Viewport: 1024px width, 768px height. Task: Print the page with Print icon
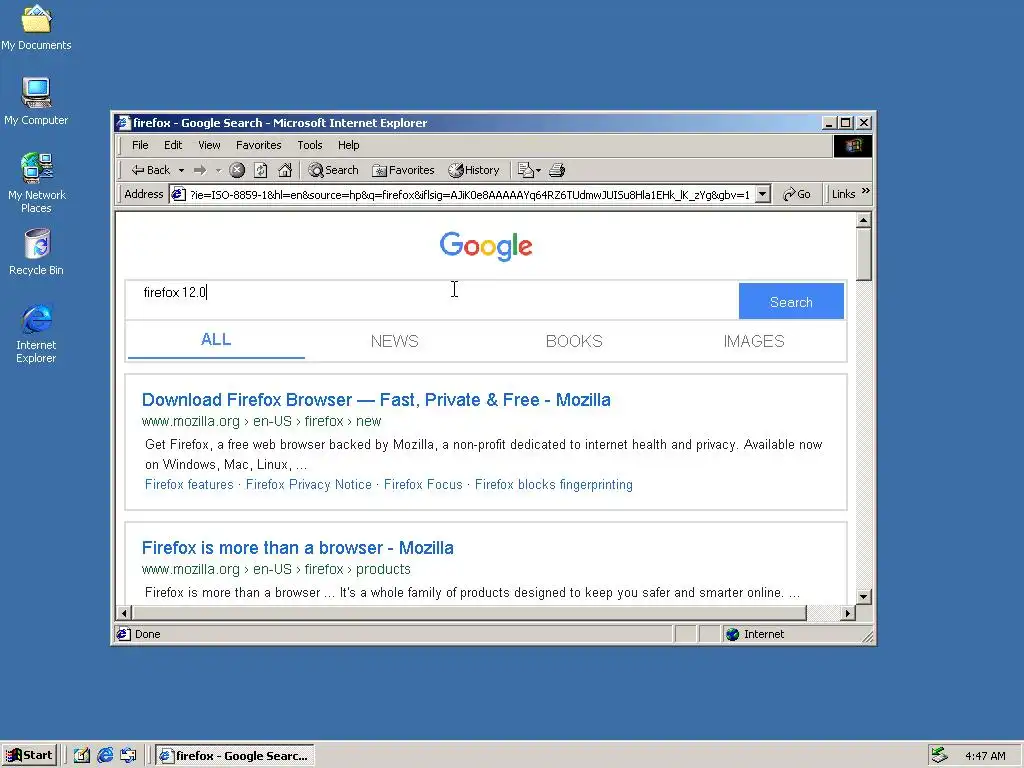[x=557, y=170]
